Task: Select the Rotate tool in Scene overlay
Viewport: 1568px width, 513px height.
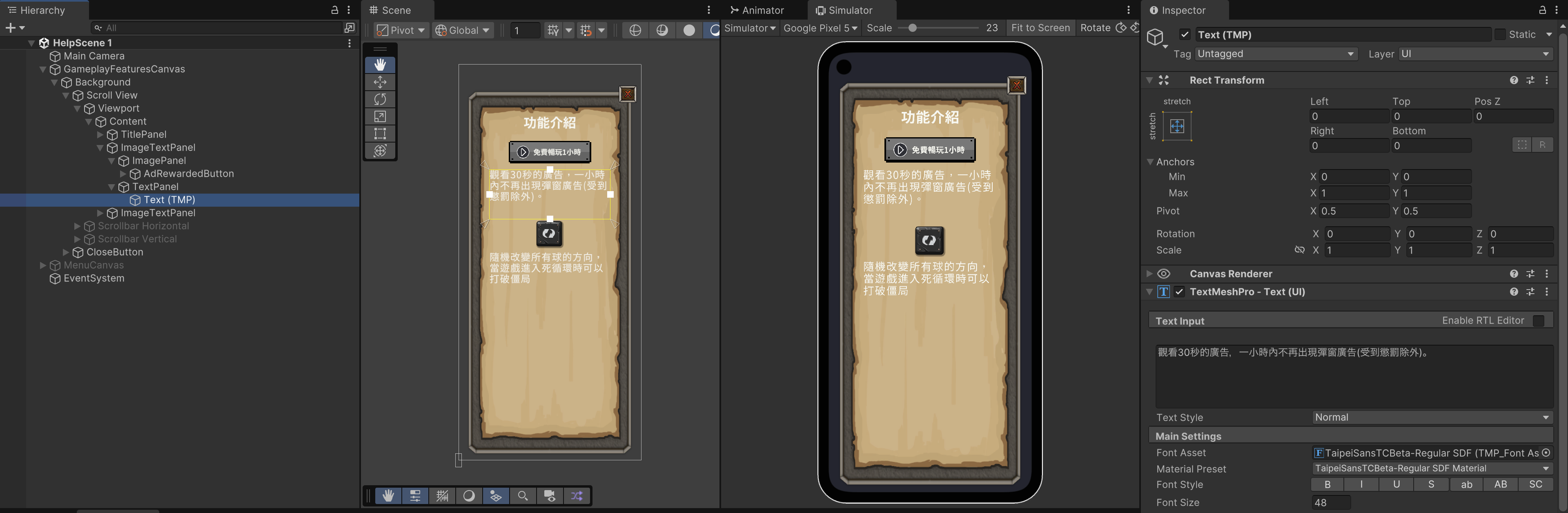Action: point(381,99)
